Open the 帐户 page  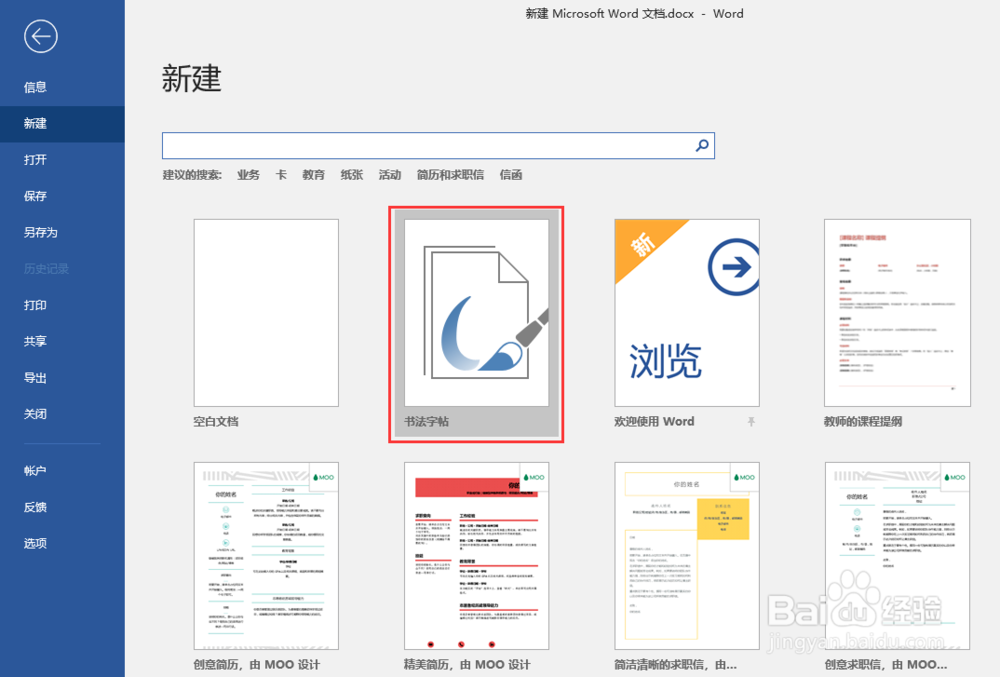[35, 471]
